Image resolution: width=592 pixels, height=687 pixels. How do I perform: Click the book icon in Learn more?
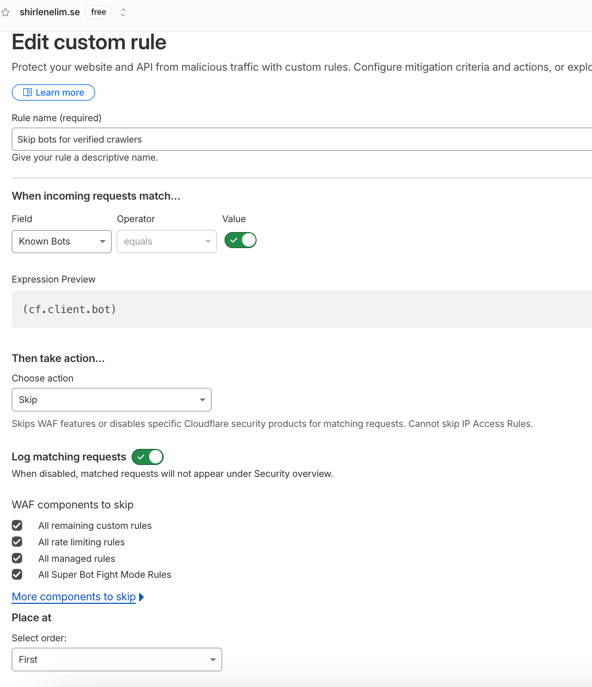pyautogui.click(x=27, y=92)
